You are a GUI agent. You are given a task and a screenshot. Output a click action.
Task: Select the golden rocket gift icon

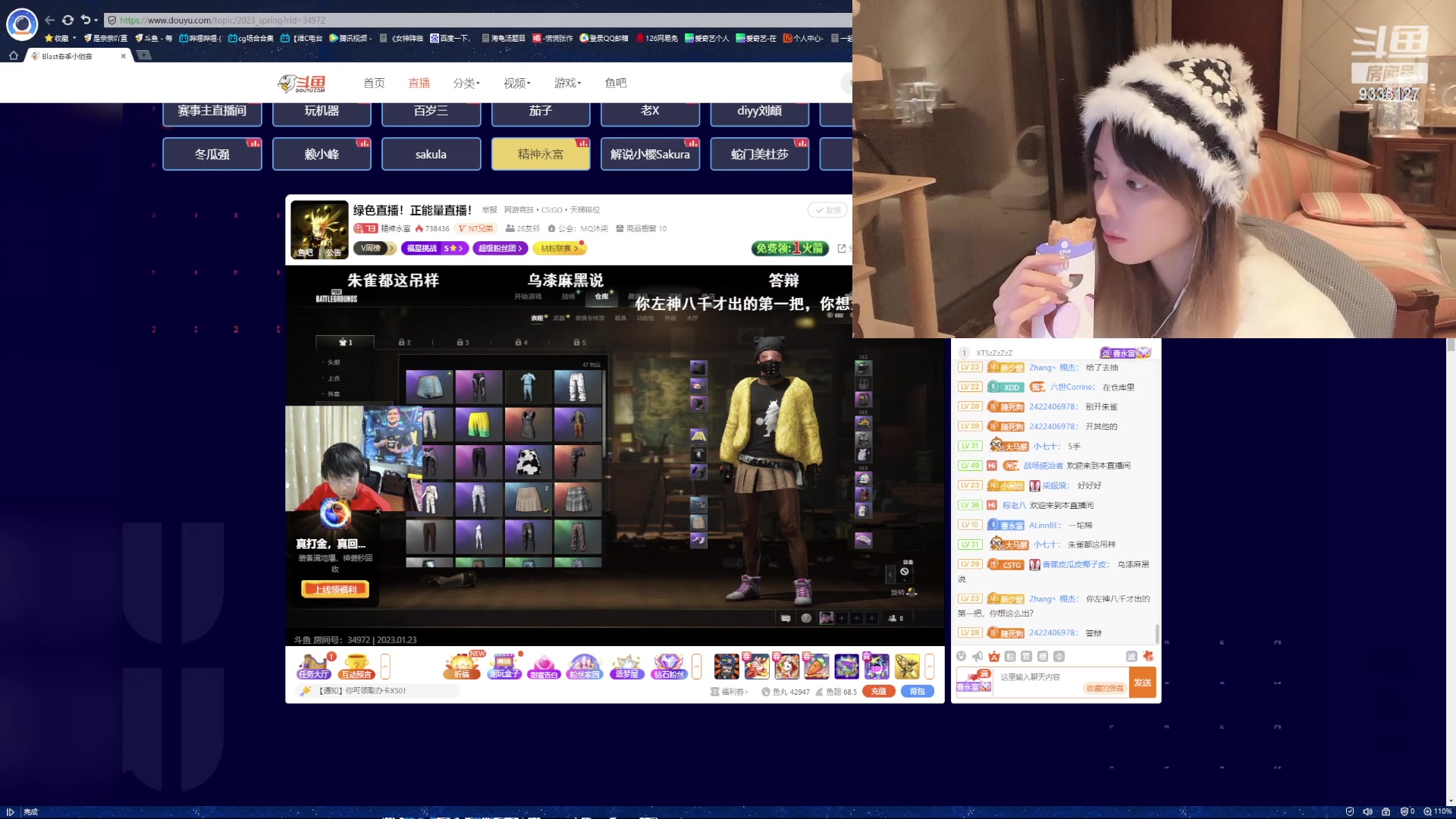point(907,666)
